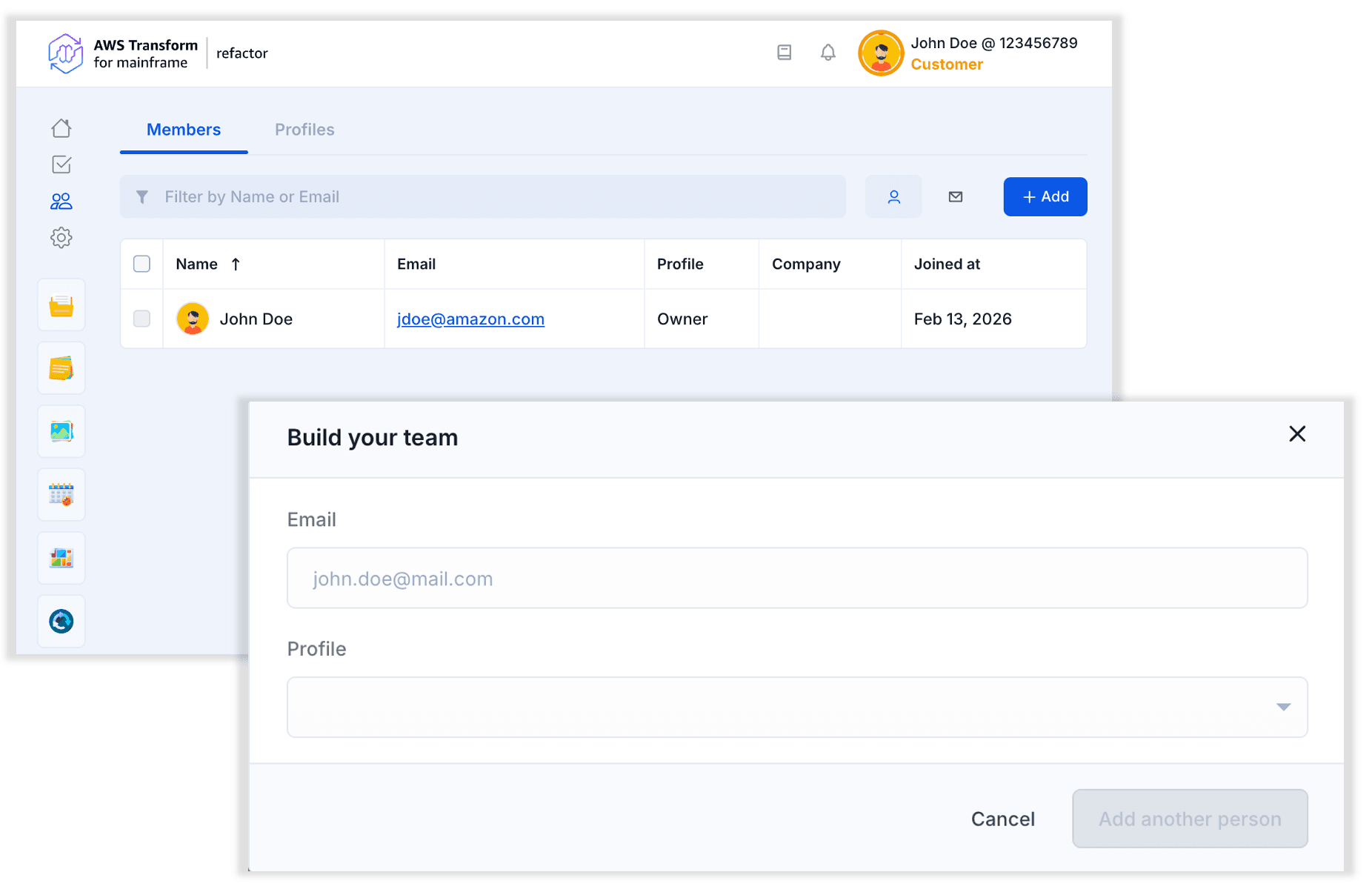Image resolution: width=1372 pixels, height=892 pixels.
Task: Click the notification bell icon
Action: tap(827, 53)
